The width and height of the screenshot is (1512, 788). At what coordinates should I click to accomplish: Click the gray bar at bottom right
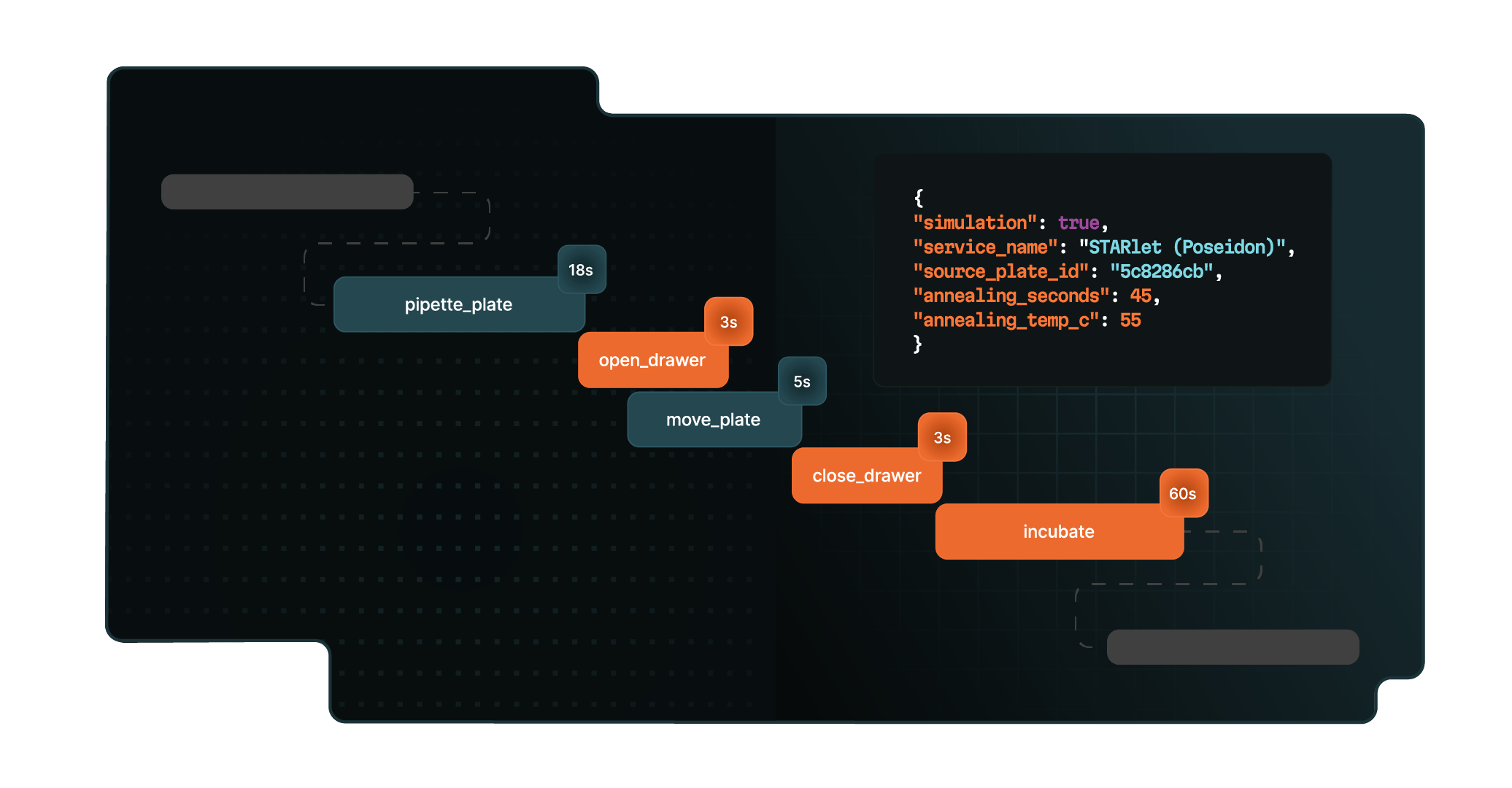(1232, 646)
